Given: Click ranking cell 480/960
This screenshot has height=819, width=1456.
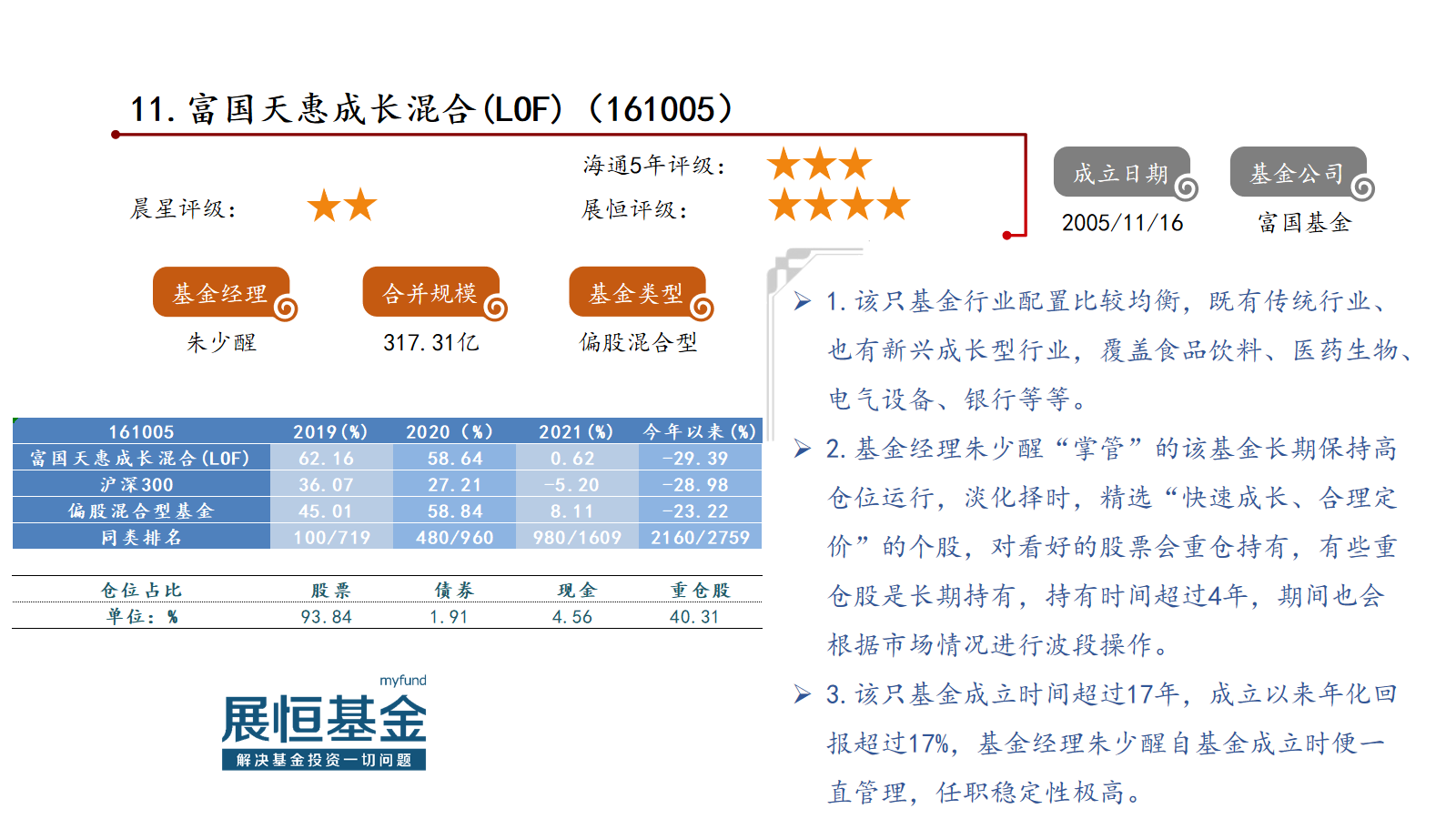Looking at the screenshot, I should coord(455,537).
